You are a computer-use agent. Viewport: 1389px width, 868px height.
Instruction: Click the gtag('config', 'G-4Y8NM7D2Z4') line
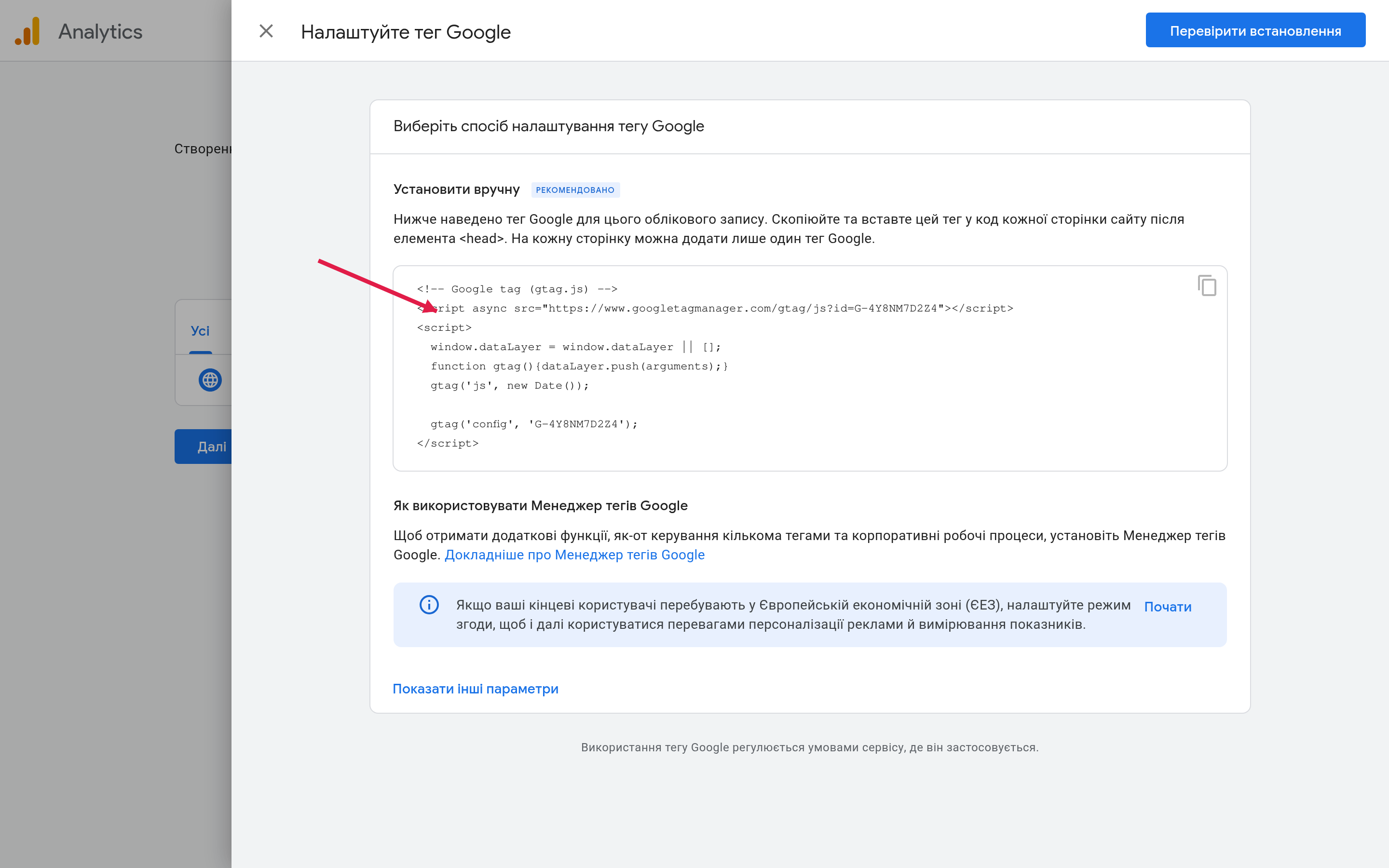[x=534, y=424]
